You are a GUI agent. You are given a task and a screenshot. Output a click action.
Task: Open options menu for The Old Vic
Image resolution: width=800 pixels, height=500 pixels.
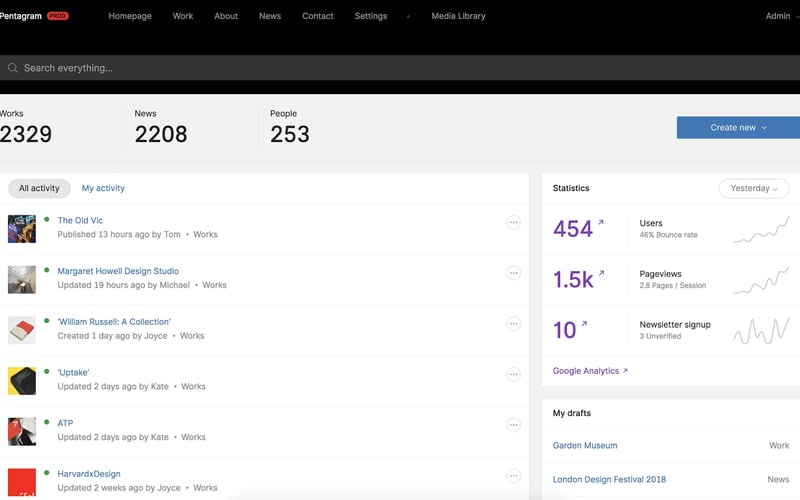(x=513, y=222)
